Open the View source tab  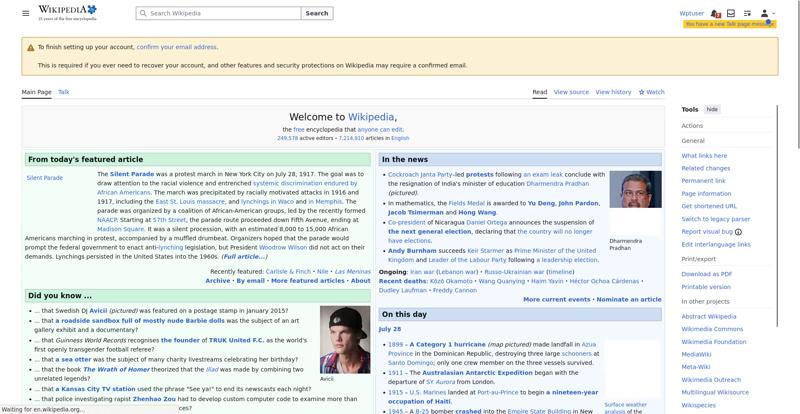click(571, 92)
